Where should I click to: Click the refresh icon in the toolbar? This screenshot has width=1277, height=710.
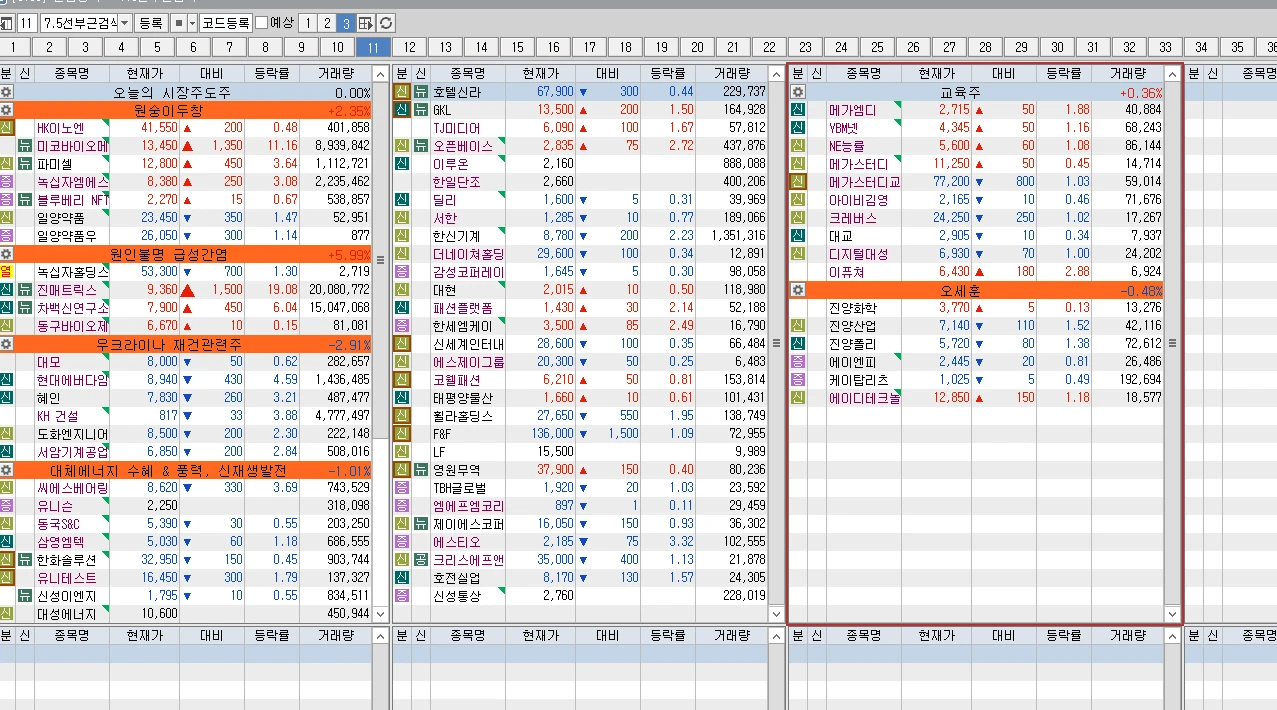pyautogui.click(x=386, y=22)
